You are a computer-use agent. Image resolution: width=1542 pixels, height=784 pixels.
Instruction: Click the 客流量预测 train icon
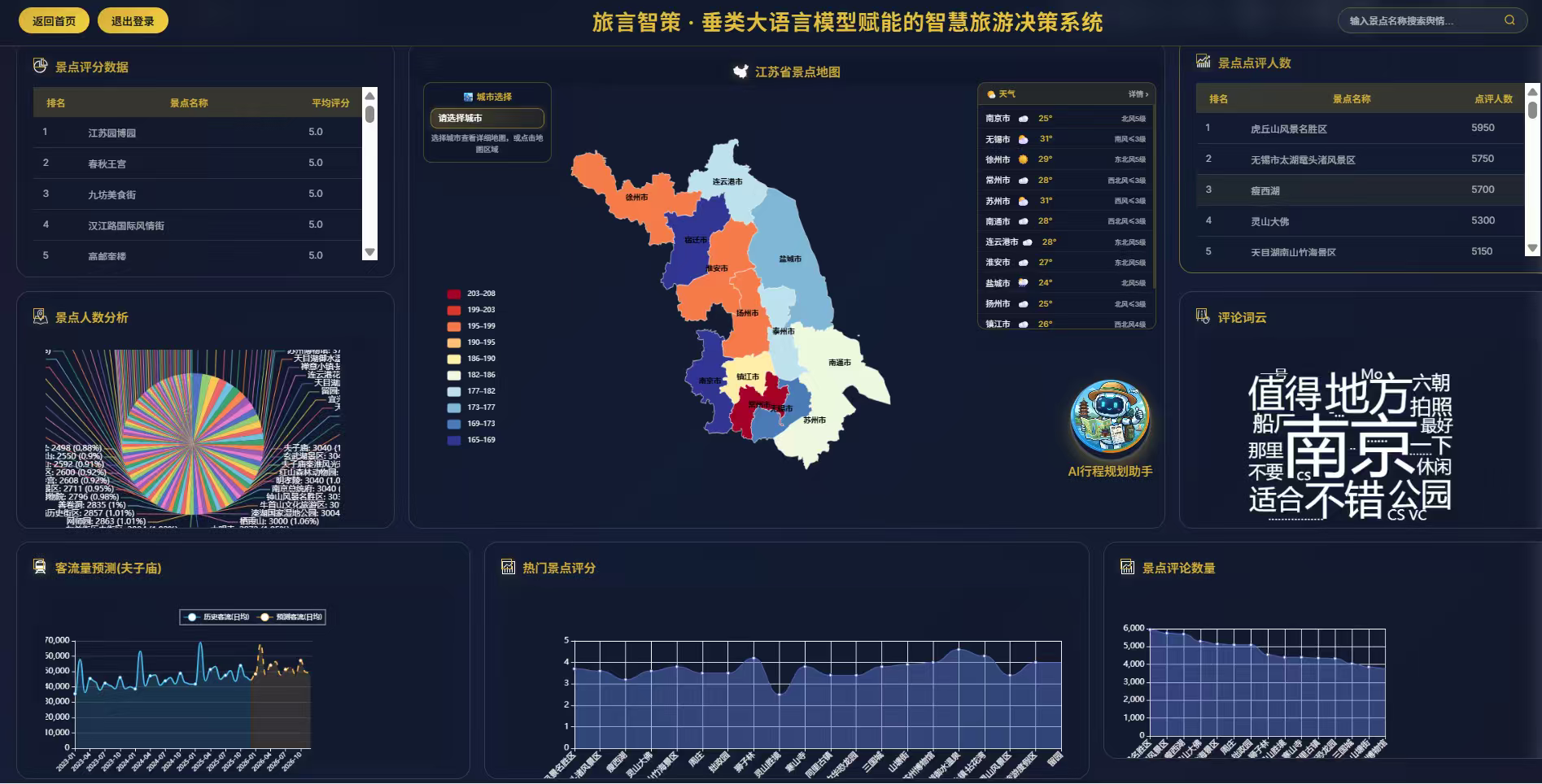click(40, 567)
